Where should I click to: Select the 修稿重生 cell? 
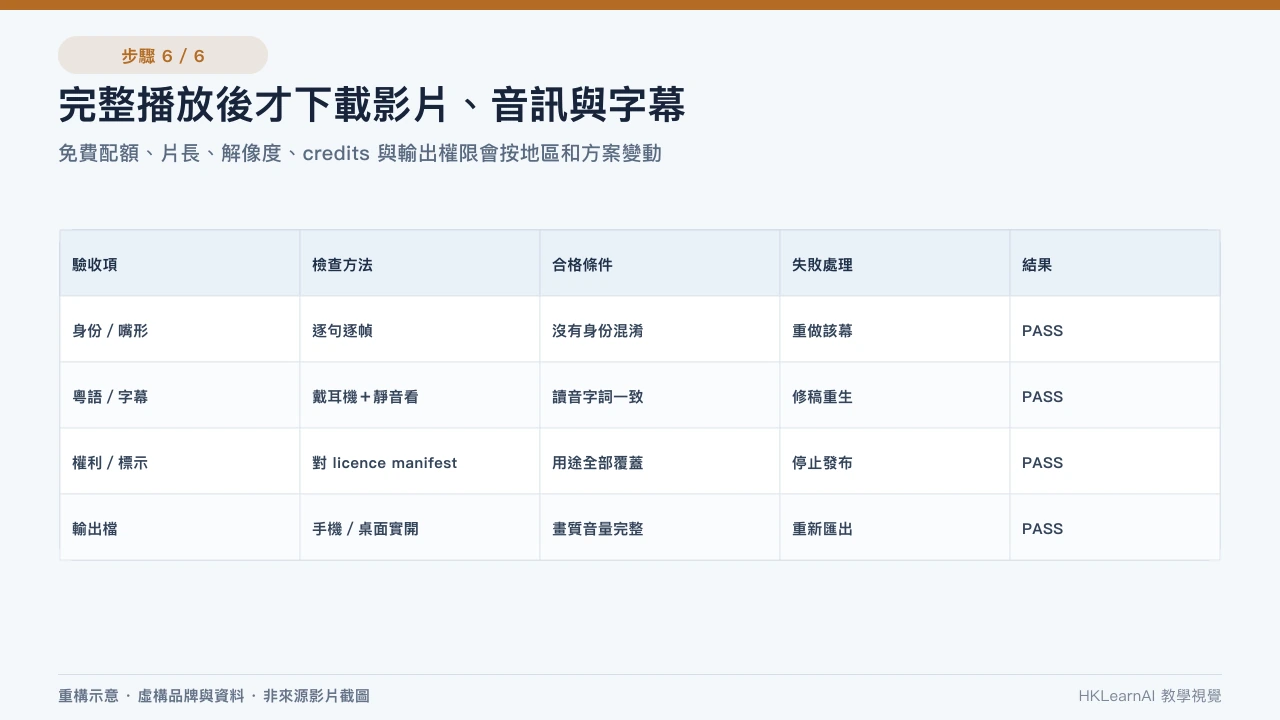click(895, 396)
